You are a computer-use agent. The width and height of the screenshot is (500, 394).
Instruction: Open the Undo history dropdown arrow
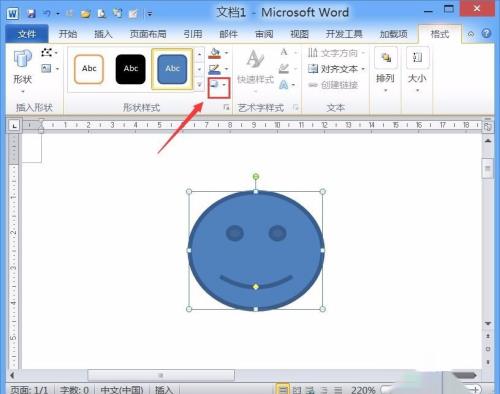(57, 14)
